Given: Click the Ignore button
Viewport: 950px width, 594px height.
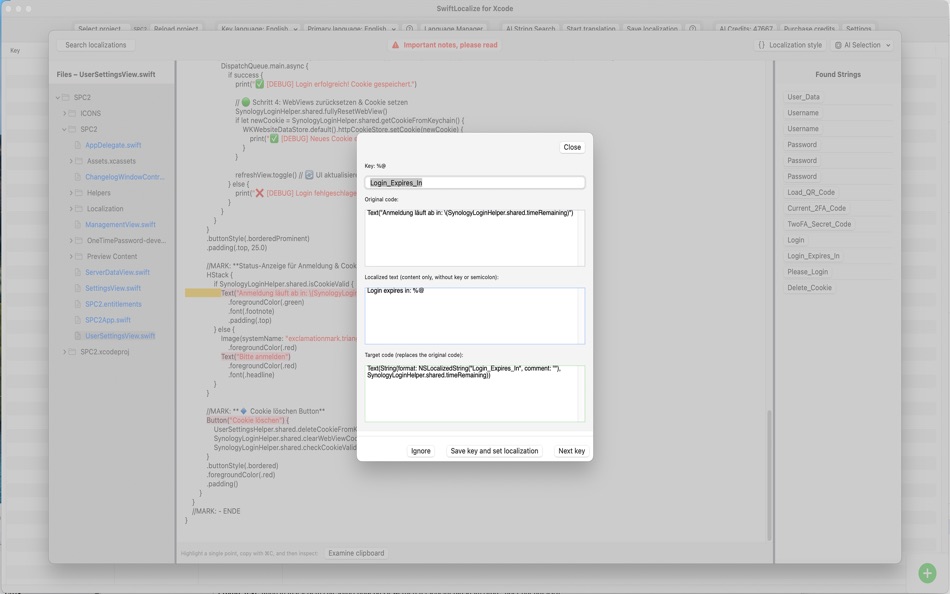Looking at the screenshot, I should coord(420,451).
